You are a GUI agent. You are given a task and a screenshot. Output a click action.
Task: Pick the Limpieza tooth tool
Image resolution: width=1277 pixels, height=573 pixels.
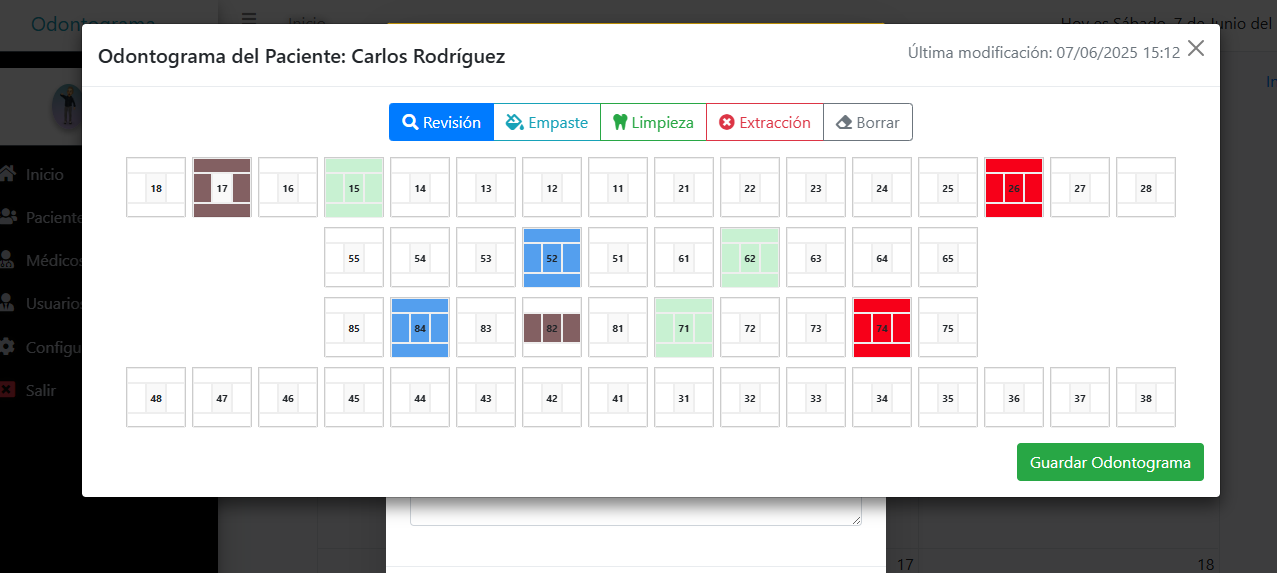coord(652,122)
